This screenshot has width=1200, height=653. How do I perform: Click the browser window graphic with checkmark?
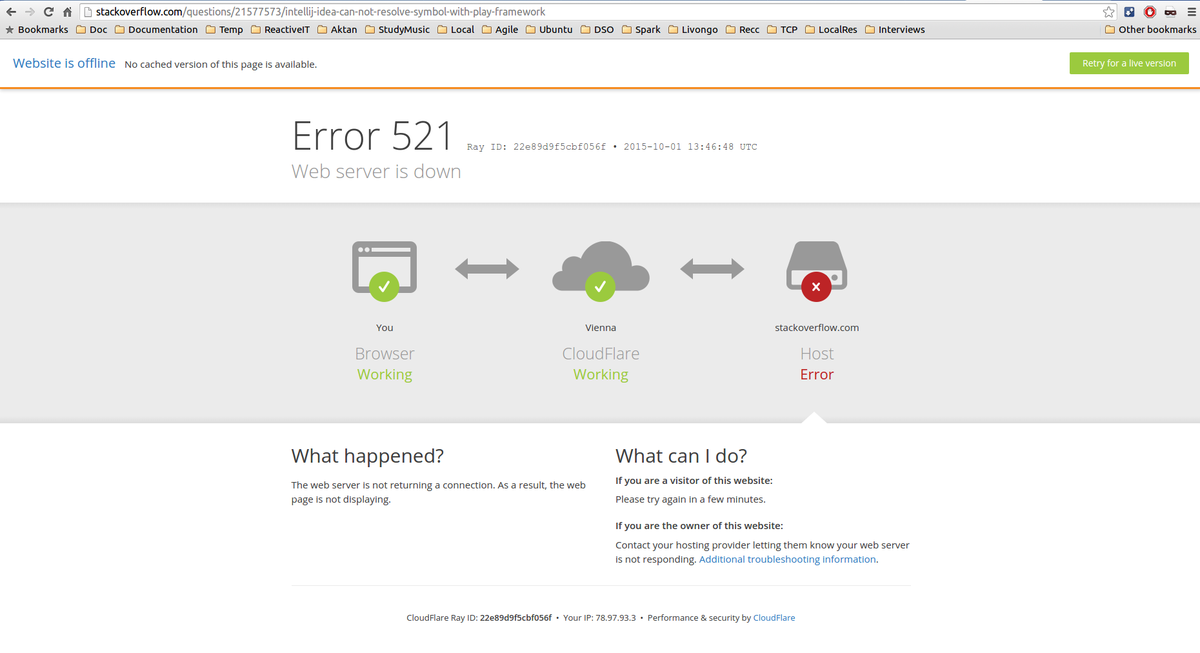click(x=384, y=270)
